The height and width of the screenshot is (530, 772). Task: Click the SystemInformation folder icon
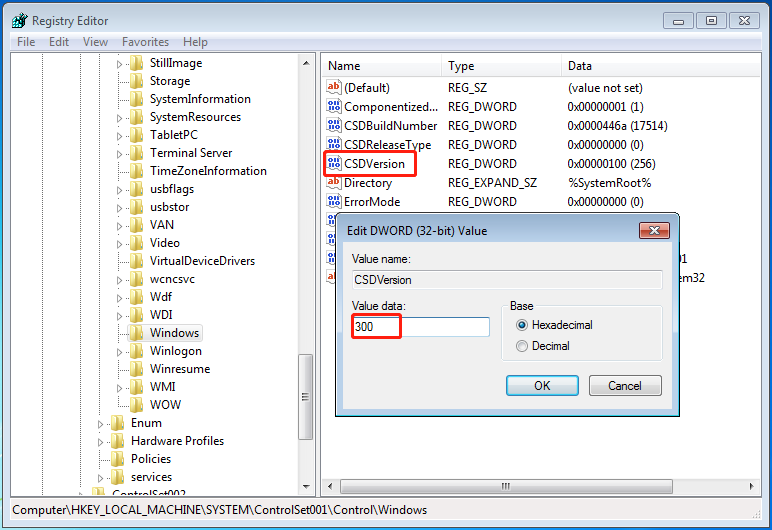click(x=136, y=99)
